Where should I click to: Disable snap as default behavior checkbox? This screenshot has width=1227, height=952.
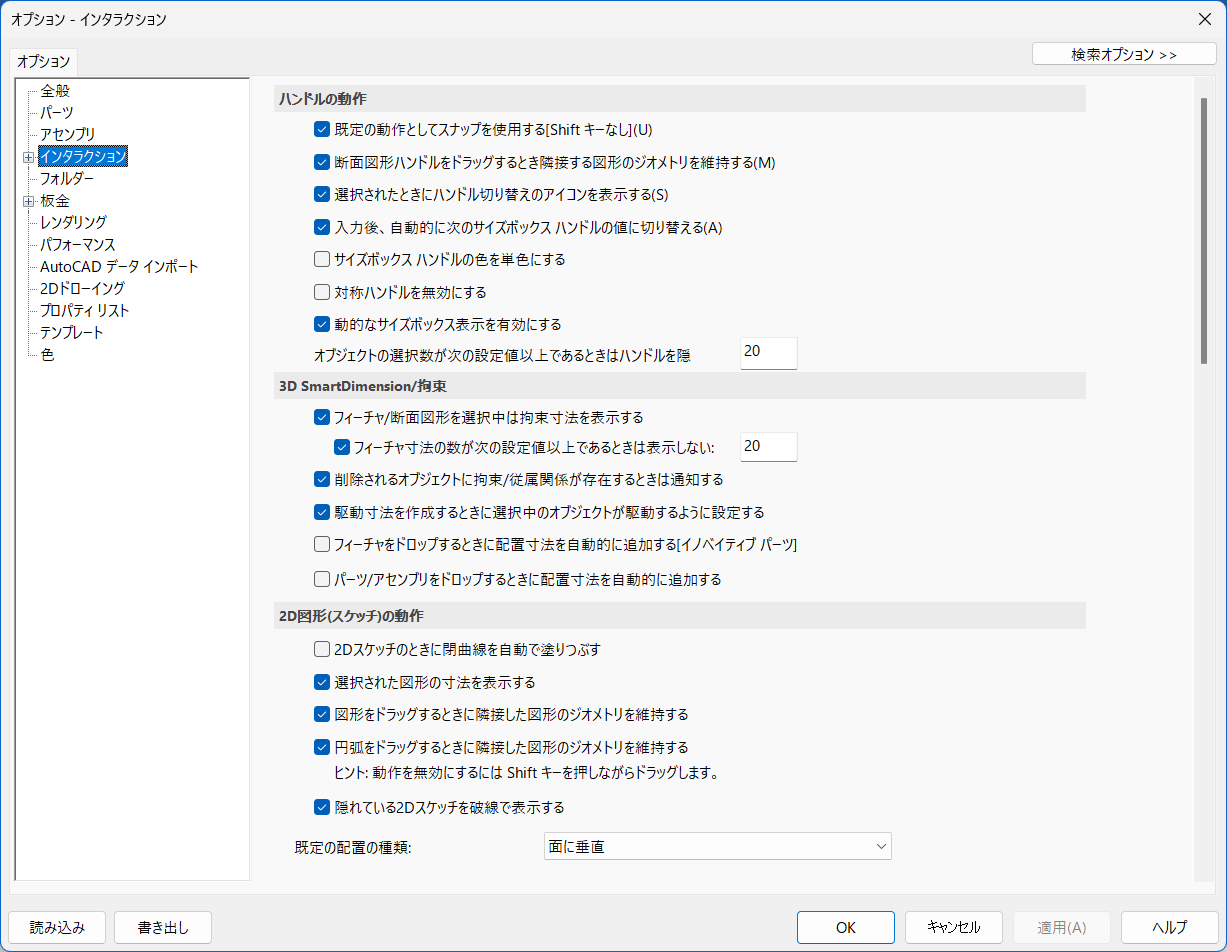[322, 128]
